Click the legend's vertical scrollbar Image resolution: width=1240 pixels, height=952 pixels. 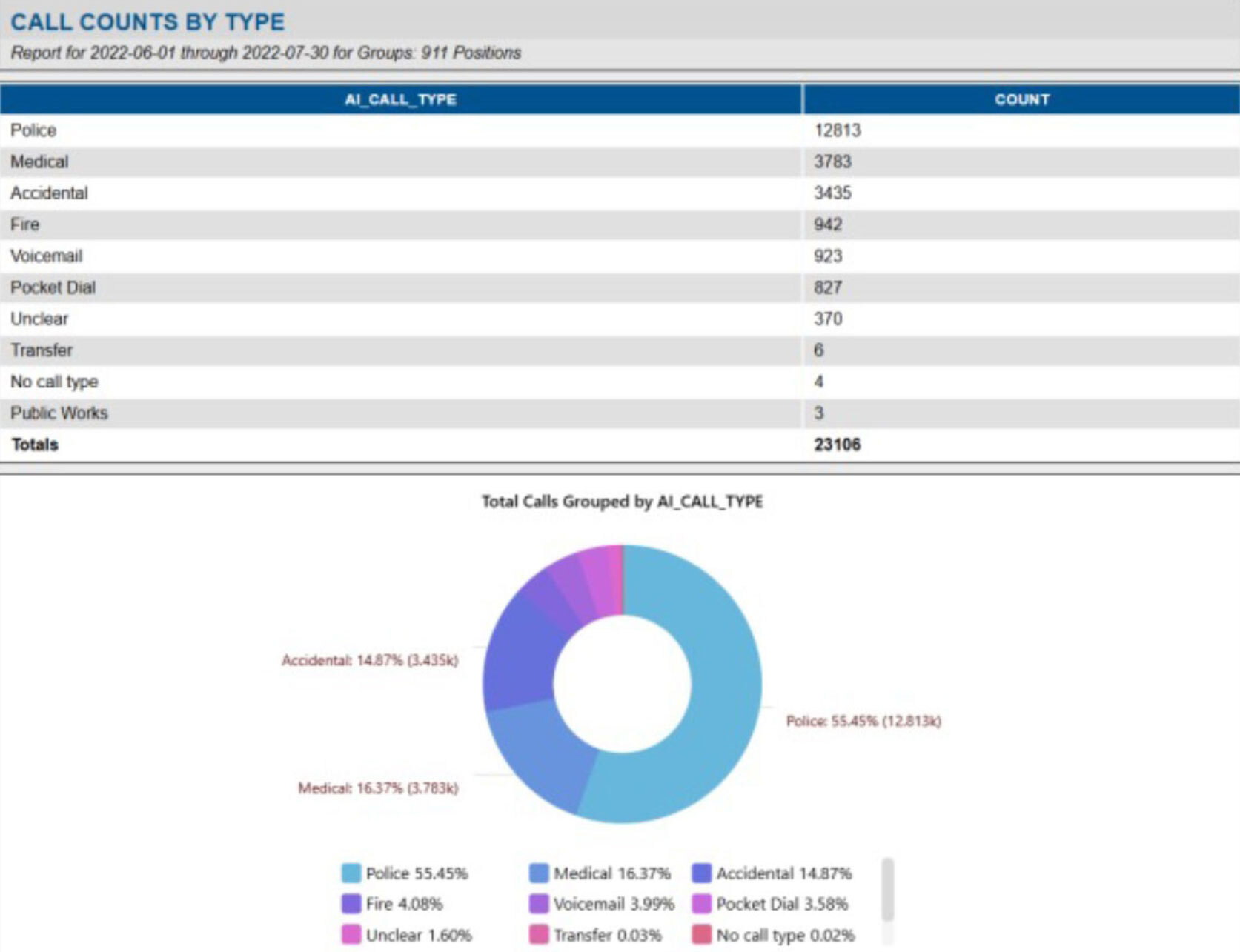coord(888,889)
